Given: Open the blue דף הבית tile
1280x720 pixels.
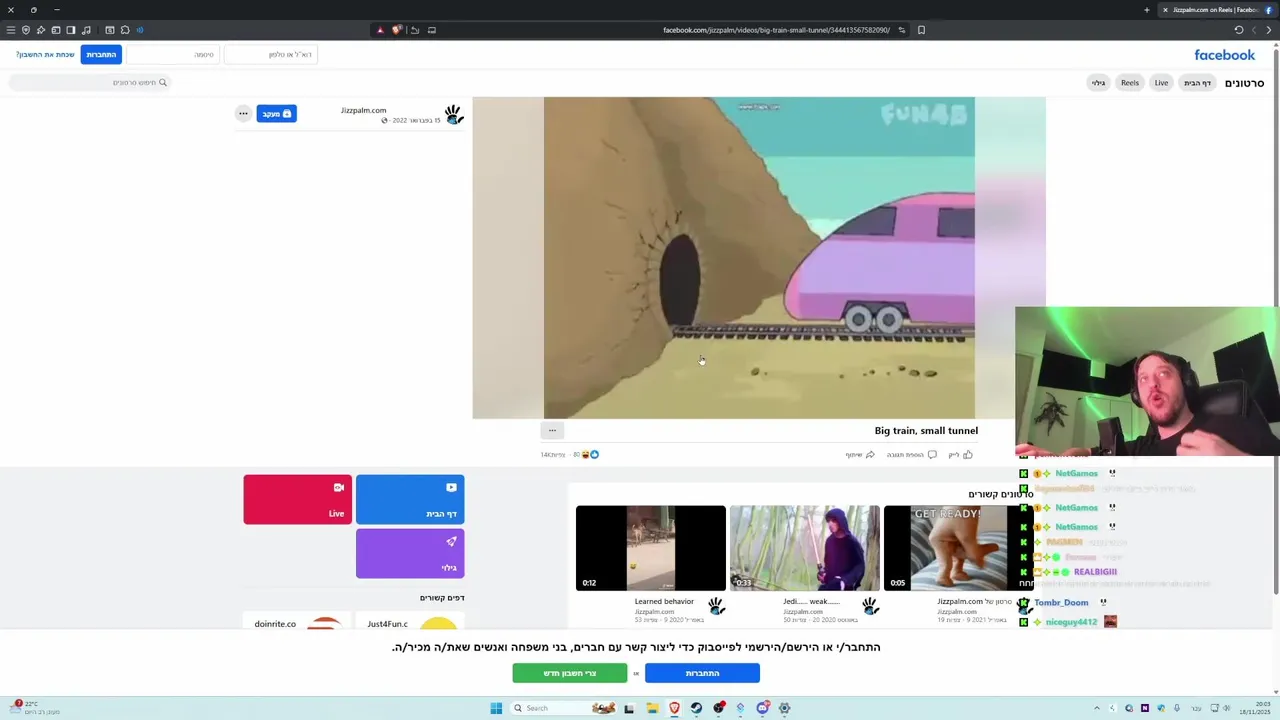Looking at the screenshot, I should click(x=410, y=499).
